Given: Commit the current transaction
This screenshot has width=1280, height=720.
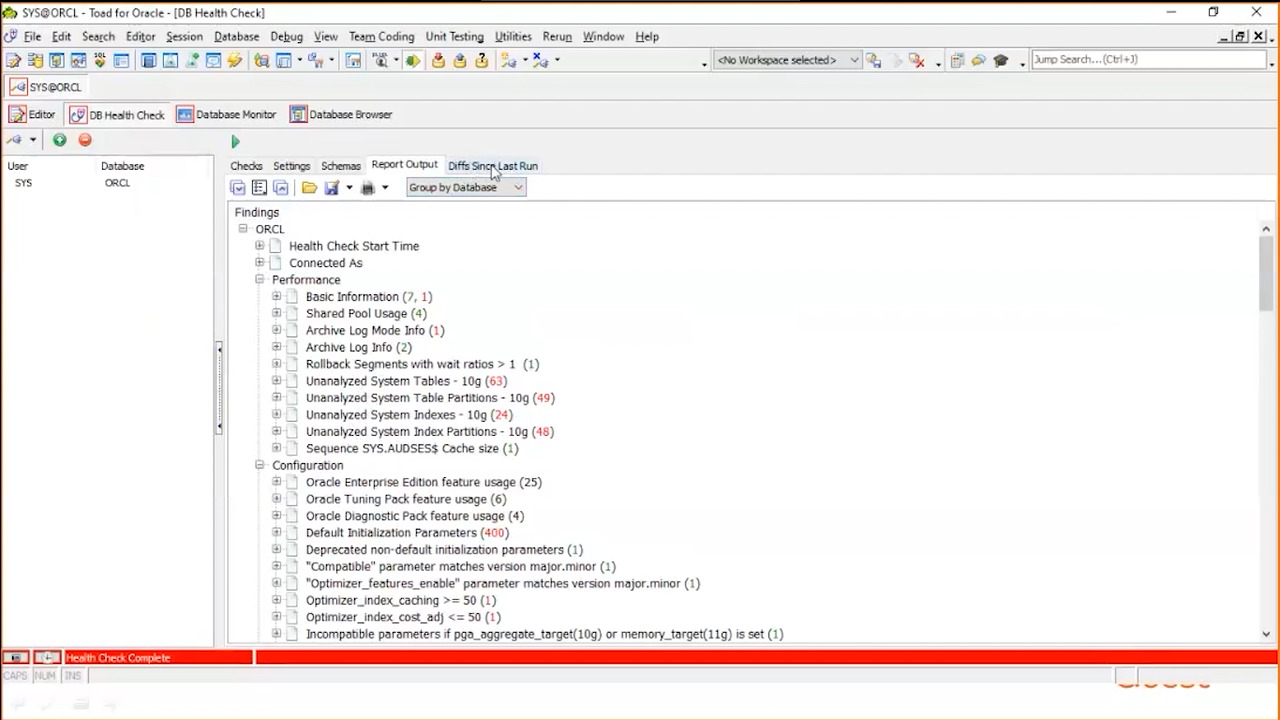Looking at the screenshot, I should coord(438,60).
